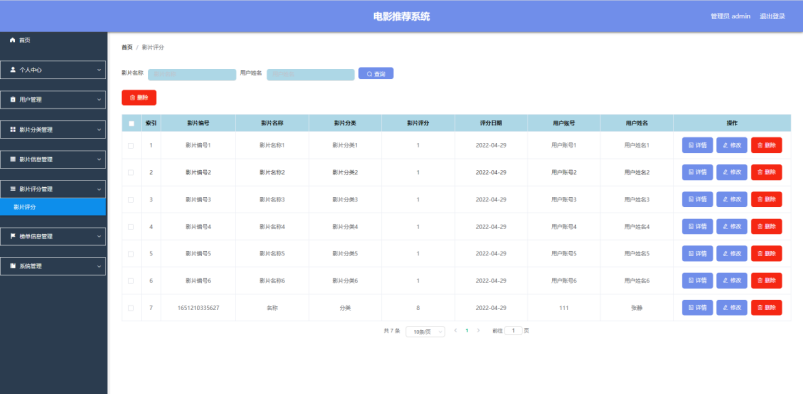Open 详情 for row 影片编号5
The width and height of the screenshot is (803, 394).
(x=698, y=254)
